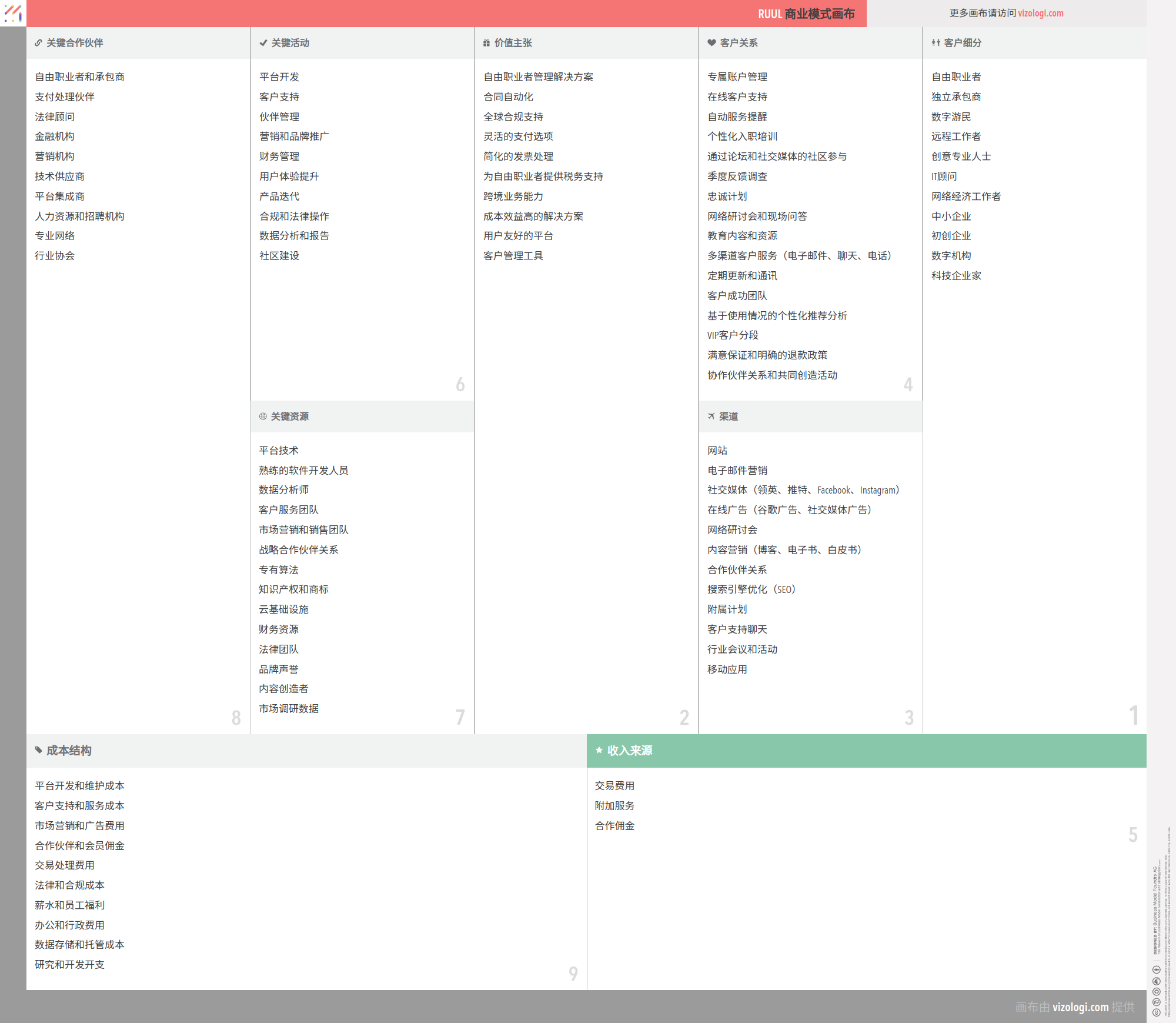Click the airplane icon beside 渠道
The height and width of the screenshot is (1023, 1176).
(x=711, y=416)
